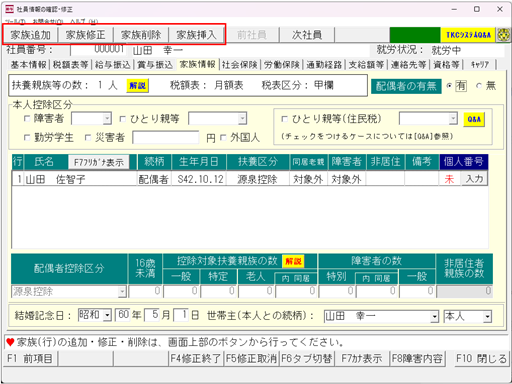Click the 入力 button for 個人番号
This screenshot has height=384, width=512.
pos(474,179)
